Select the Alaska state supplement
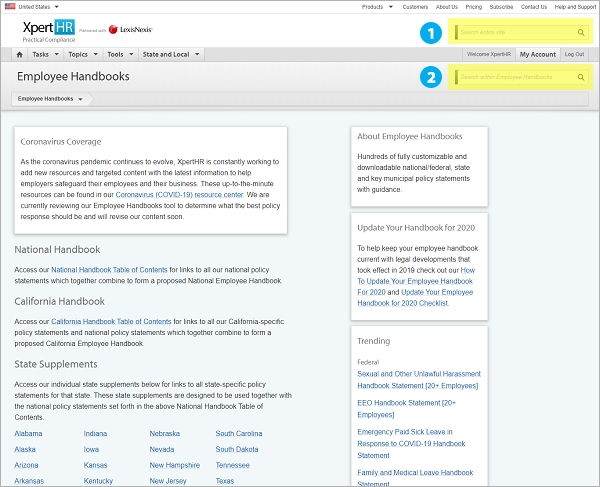 (25, 450)
